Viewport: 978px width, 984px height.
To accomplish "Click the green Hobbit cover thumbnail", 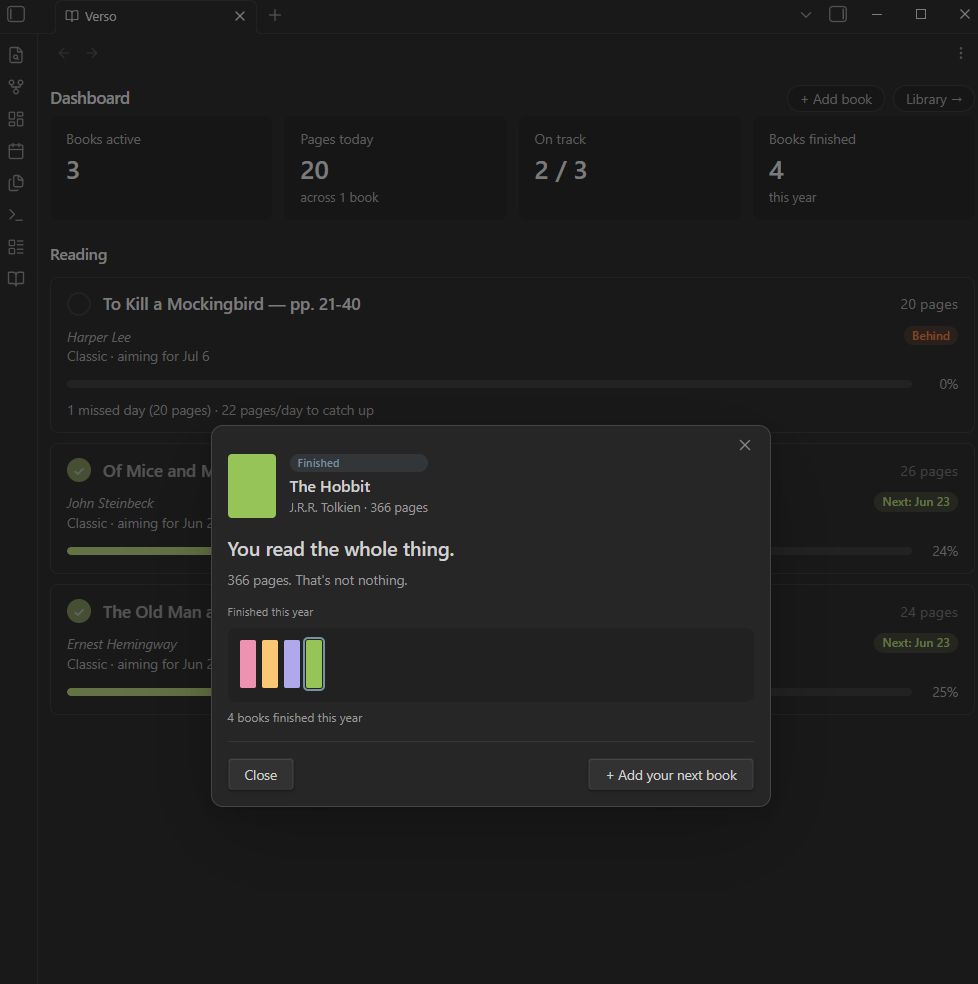I will pyautogui.click(x=252, y=486).
